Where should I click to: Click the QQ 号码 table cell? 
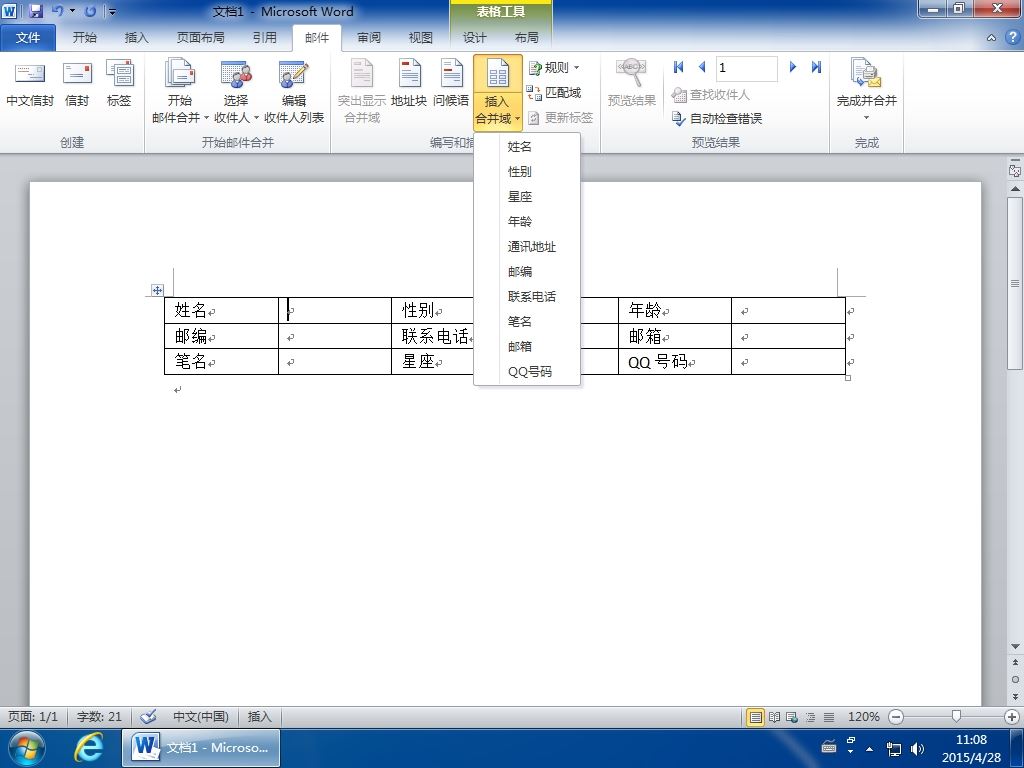click(675, 362)
